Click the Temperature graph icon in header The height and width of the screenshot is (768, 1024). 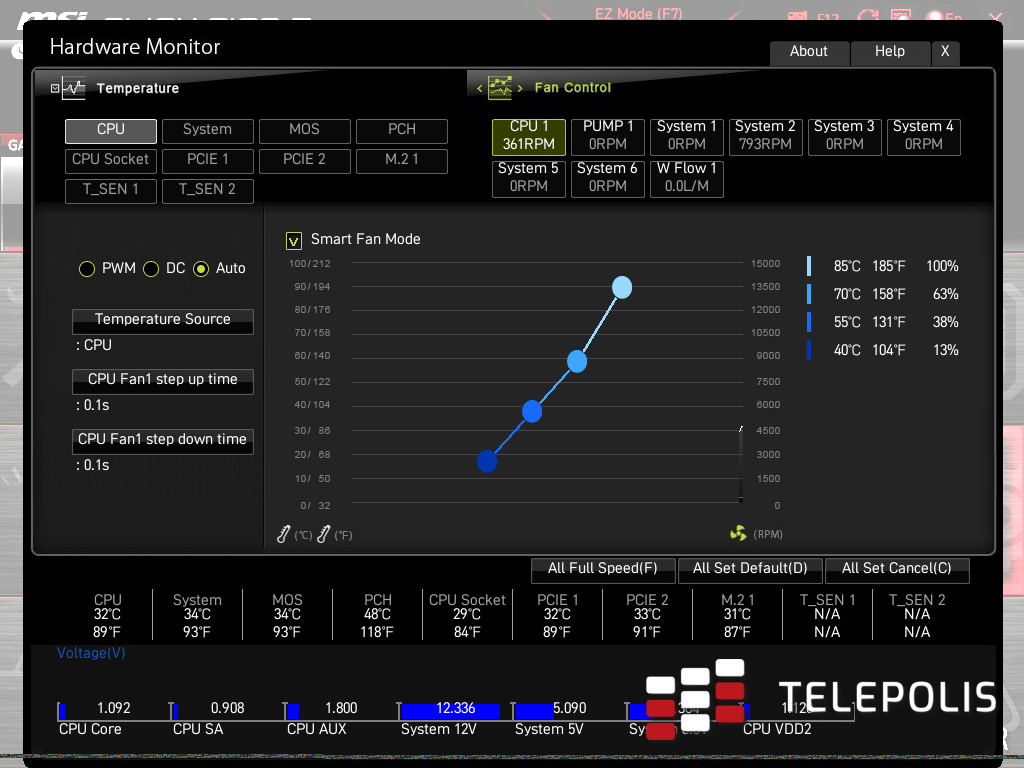click(75, 88)
